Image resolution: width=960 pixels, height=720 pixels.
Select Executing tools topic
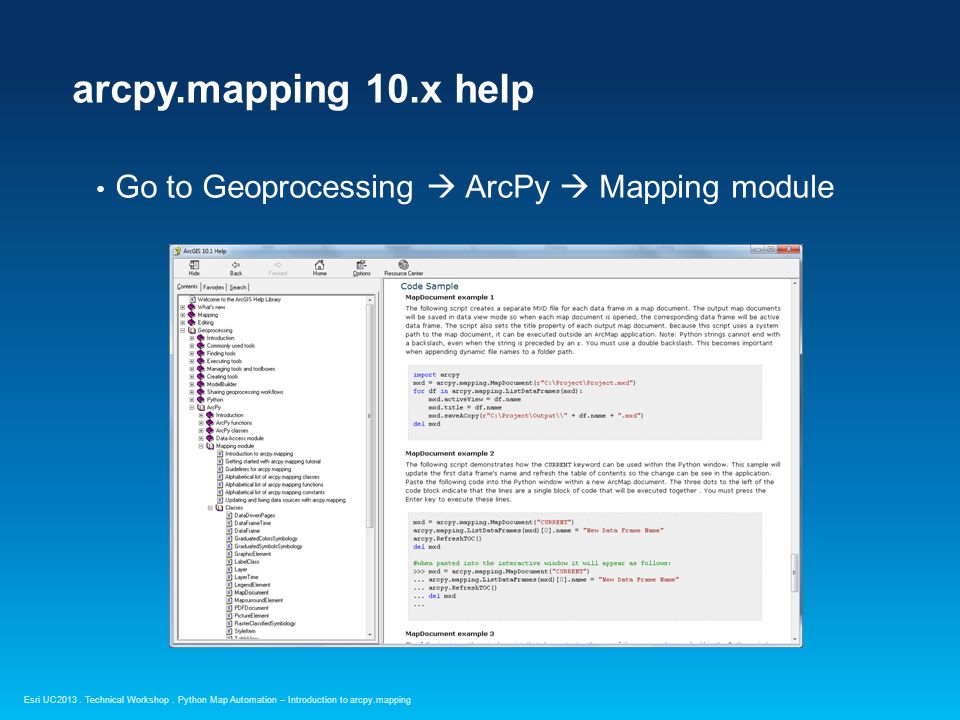(224, 361)
